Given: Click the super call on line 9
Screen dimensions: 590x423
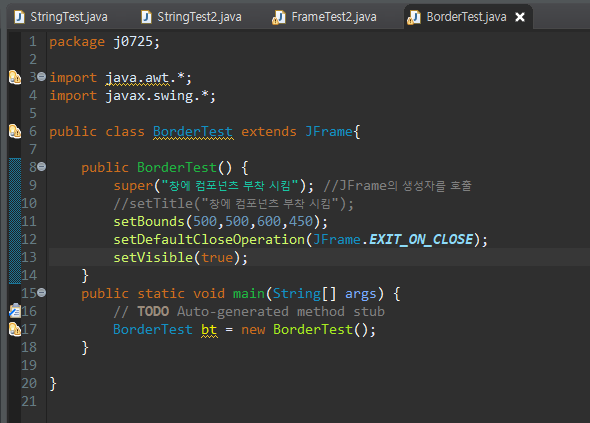Looking at the screenshot, I should pyautogui.click(x=133, y=186).
